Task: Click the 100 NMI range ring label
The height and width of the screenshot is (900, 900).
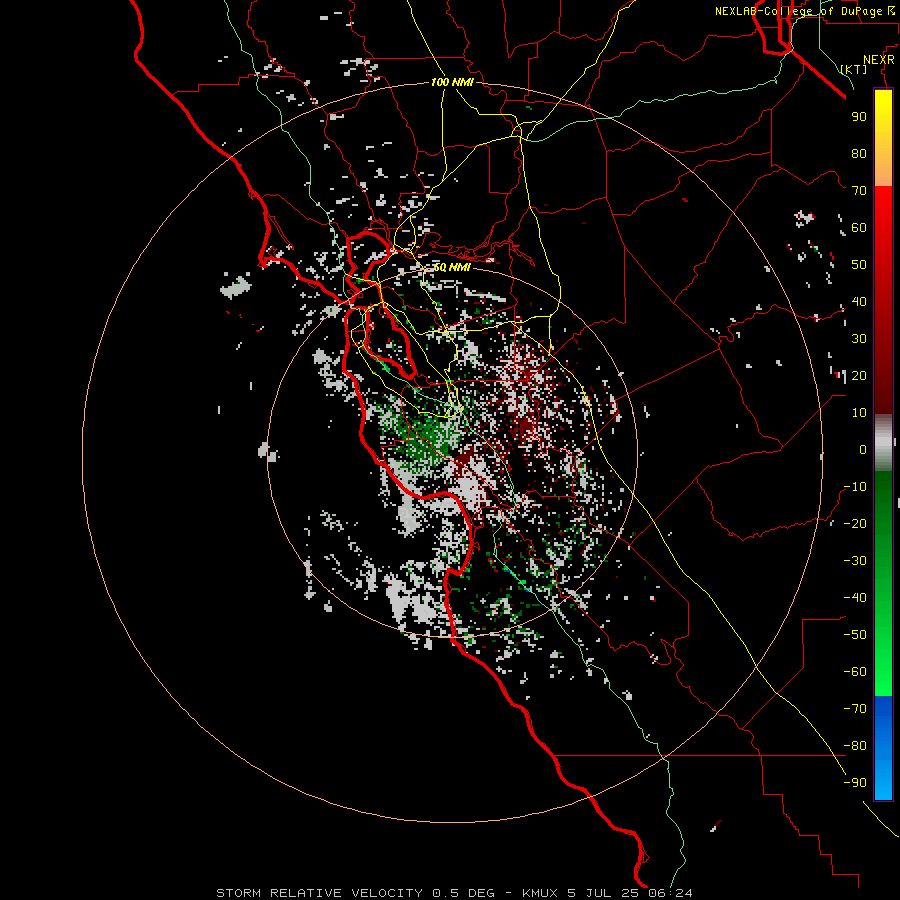Action: (452, 82)
